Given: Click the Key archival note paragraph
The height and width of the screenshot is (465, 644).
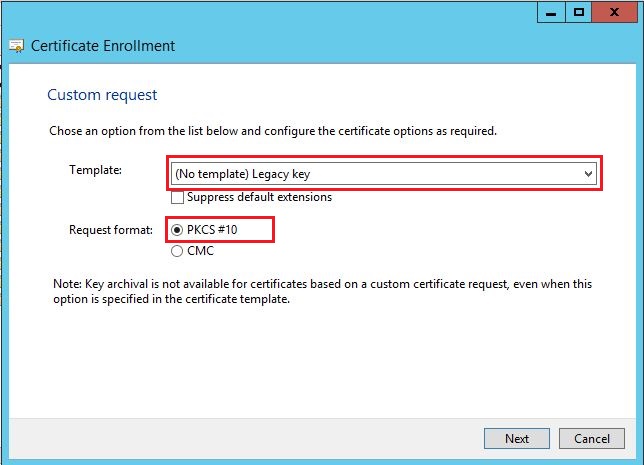Looking at the screenshot, I should click(320, 291).
